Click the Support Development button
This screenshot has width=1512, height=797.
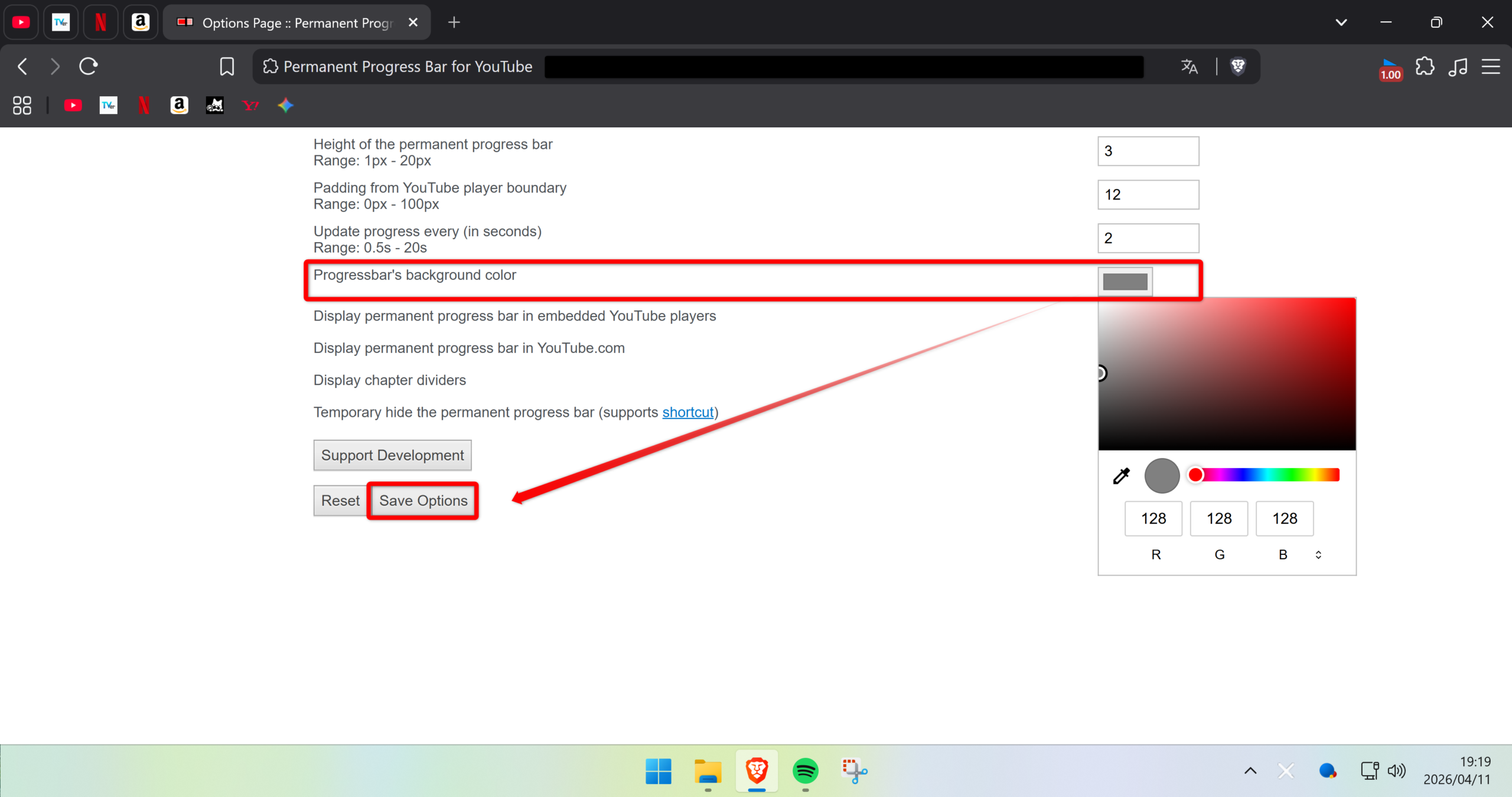(x=392, y=455)
